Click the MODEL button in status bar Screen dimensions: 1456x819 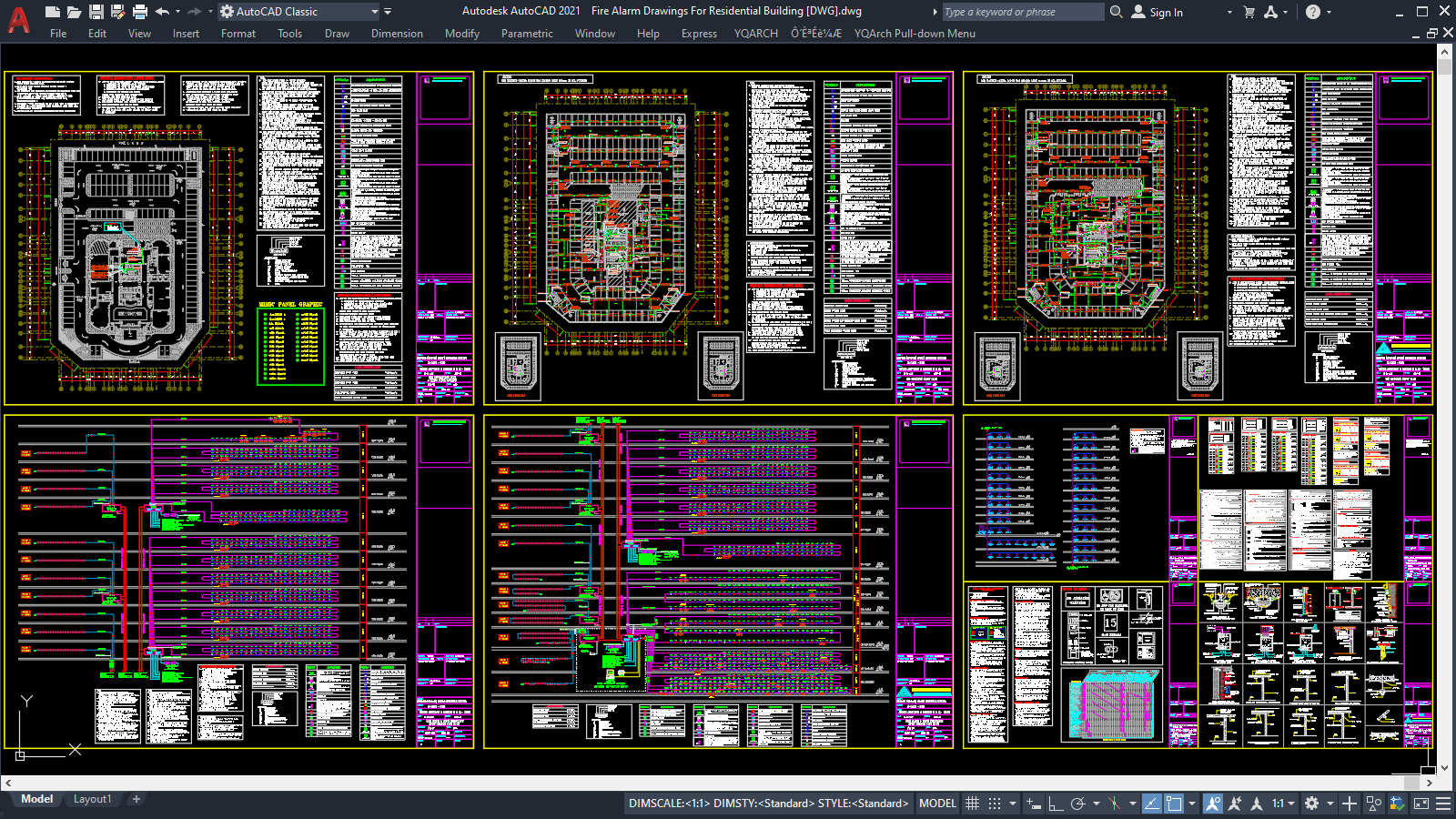(936, 804)
